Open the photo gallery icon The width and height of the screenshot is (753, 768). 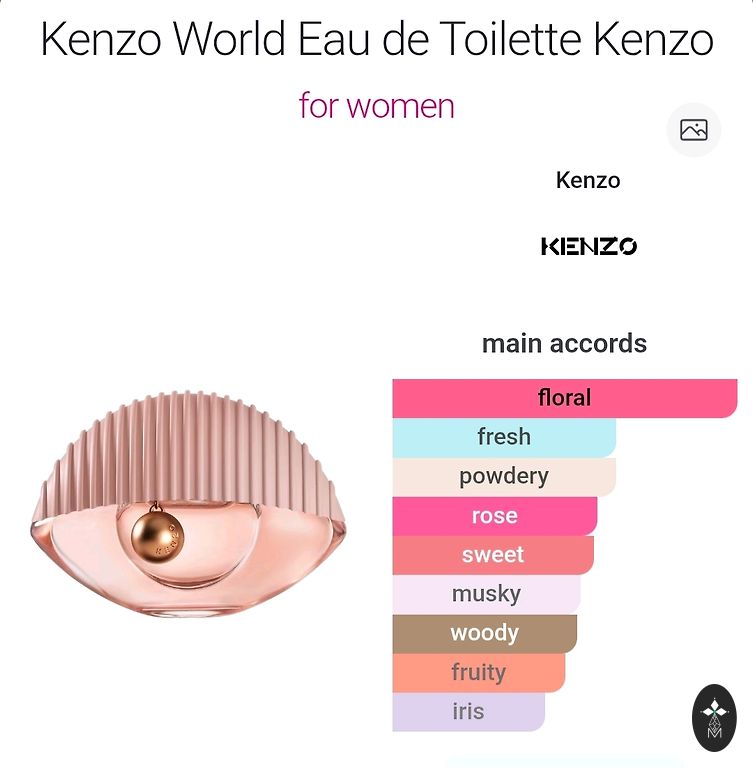click(693, 130)
